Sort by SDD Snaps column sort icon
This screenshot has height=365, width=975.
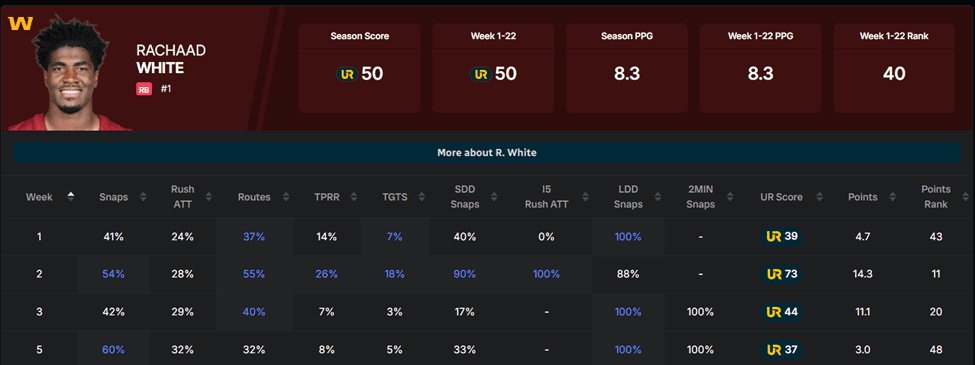click(491, 197)
